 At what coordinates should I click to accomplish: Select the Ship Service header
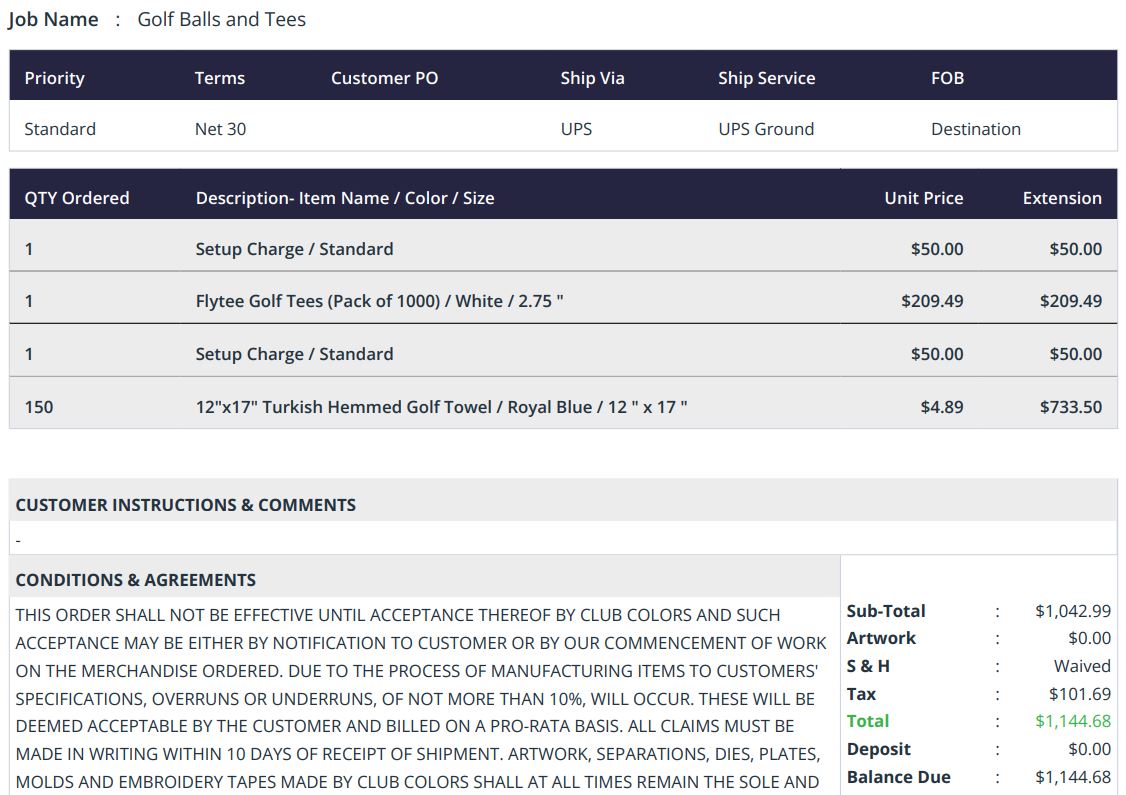click(x=766, y=78)
